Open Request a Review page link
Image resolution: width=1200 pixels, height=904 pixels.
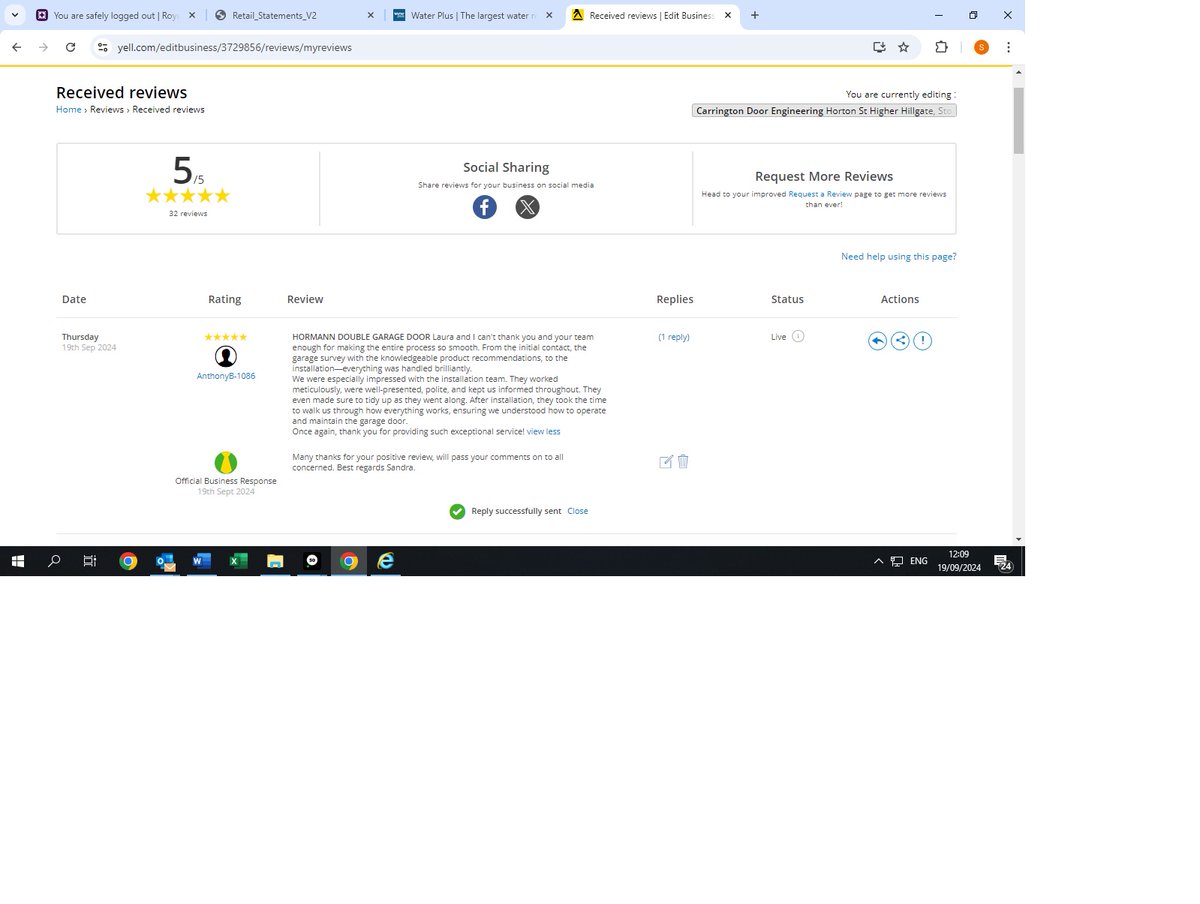pyautogui.click(x=820, y=194)
